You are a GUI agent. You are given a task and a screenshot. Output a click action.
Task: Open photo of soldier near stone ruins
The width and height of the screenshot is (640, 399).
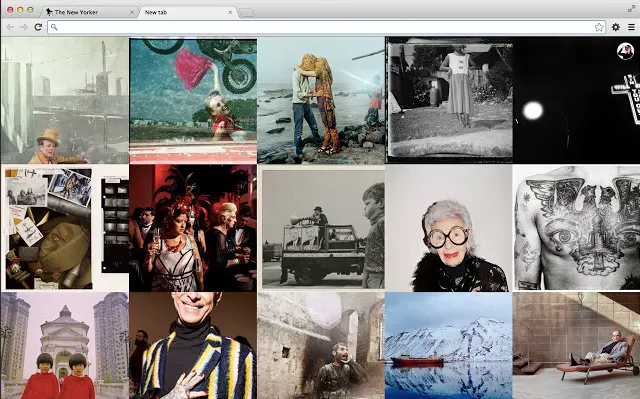[x=321, y=346]
